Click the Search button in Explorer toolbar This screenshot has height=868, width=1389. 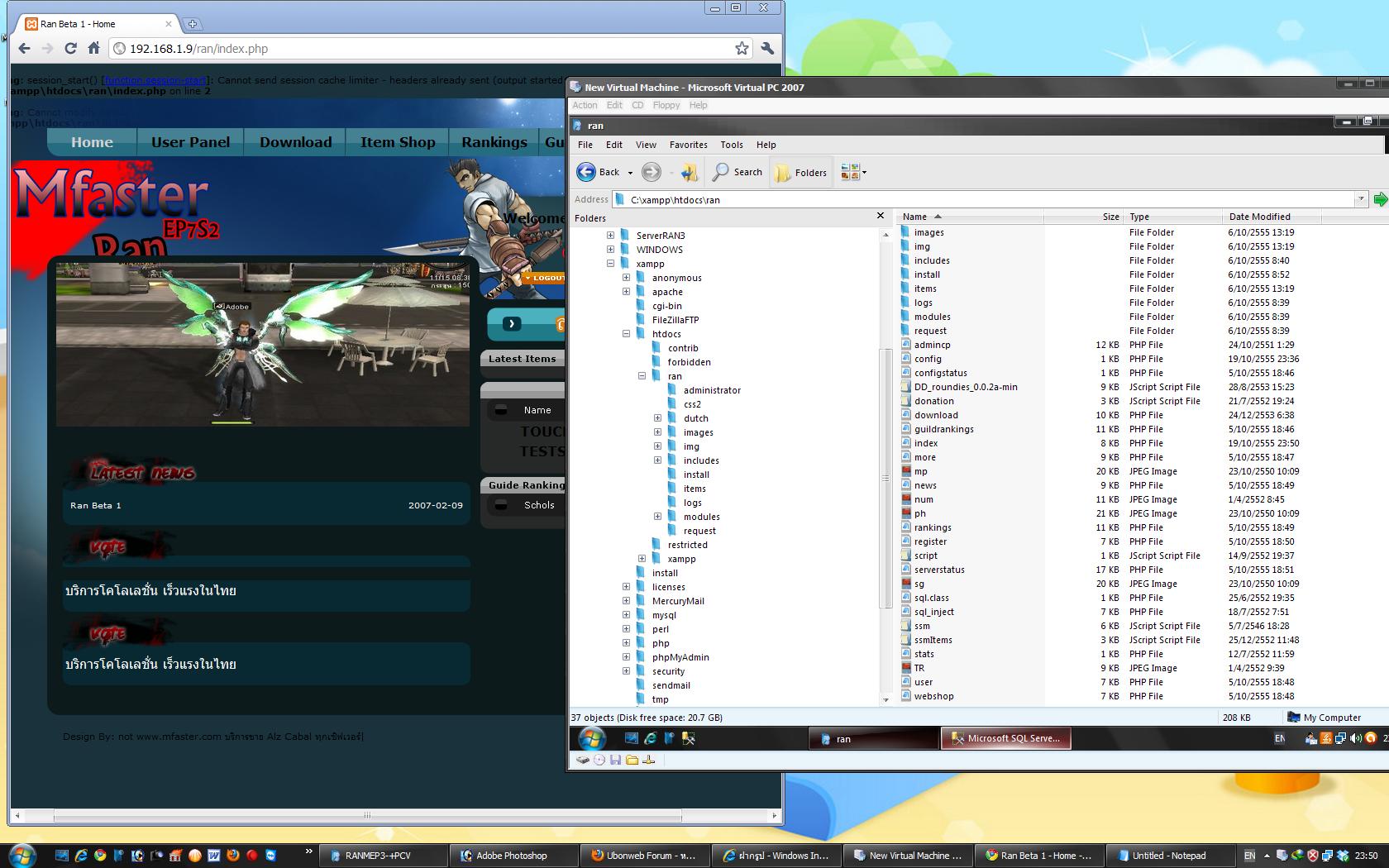click(737, 172)
